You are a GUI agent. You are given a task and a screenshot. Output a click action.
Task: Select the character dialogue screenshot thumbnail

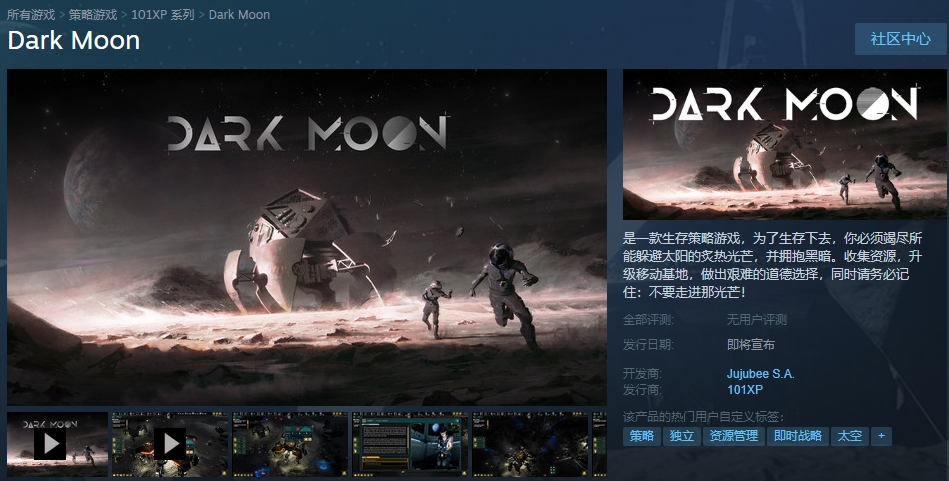point(410,444)
